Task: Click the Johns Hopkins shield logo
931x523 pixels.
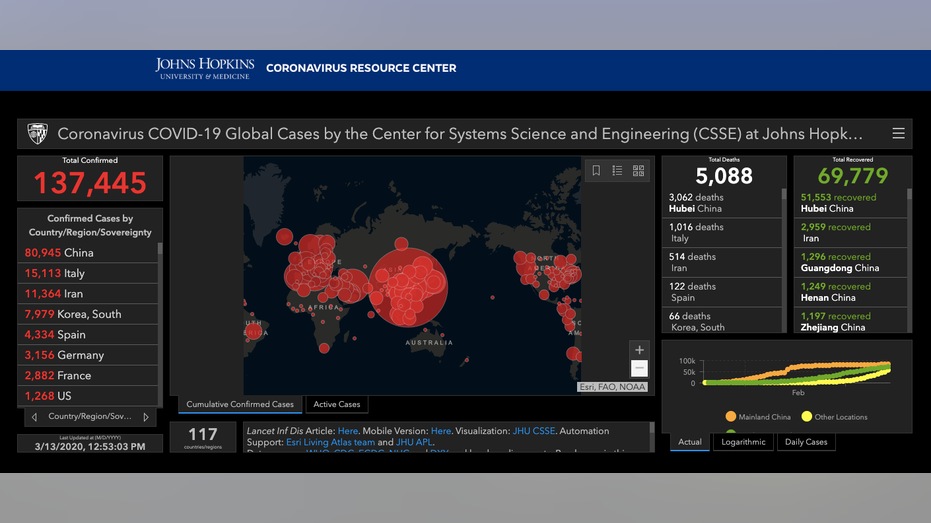Action: tap(37, 134)
